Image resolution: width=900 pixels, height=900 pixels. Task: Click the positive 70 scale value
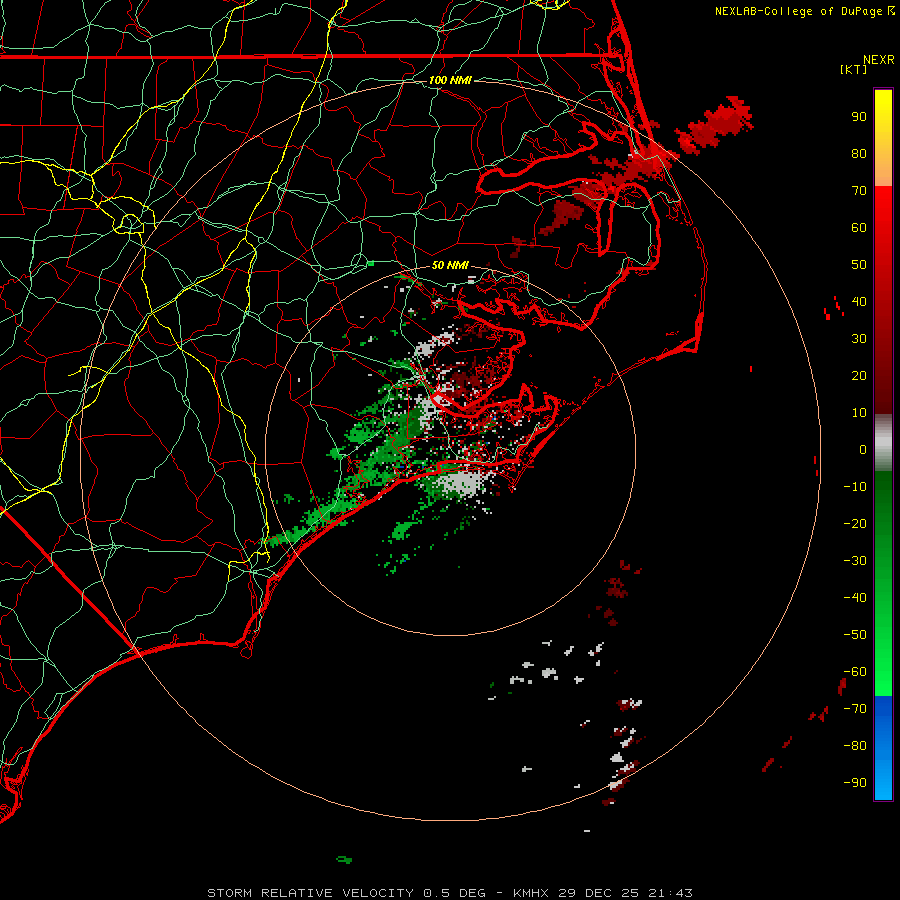pyautogui.click(x=859, y=191)
